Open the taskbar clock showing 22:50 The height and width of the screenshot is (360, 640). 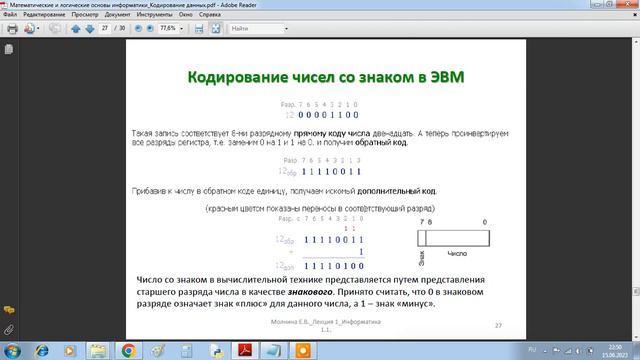[614, 351]
